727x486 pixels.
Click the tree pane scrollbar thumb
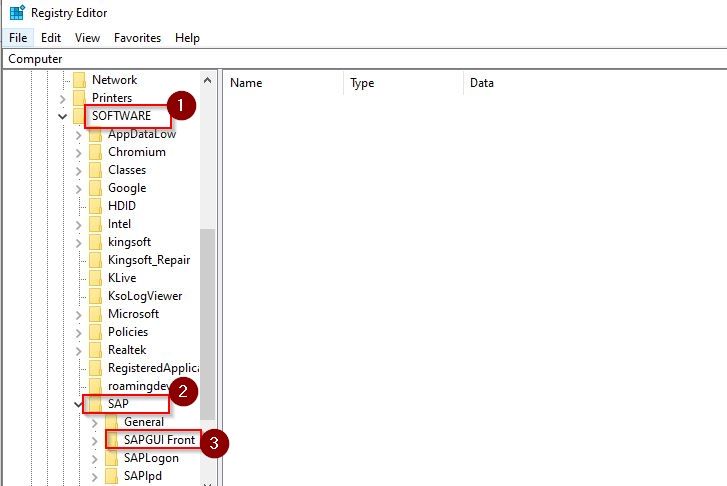[x=207, y=324]
